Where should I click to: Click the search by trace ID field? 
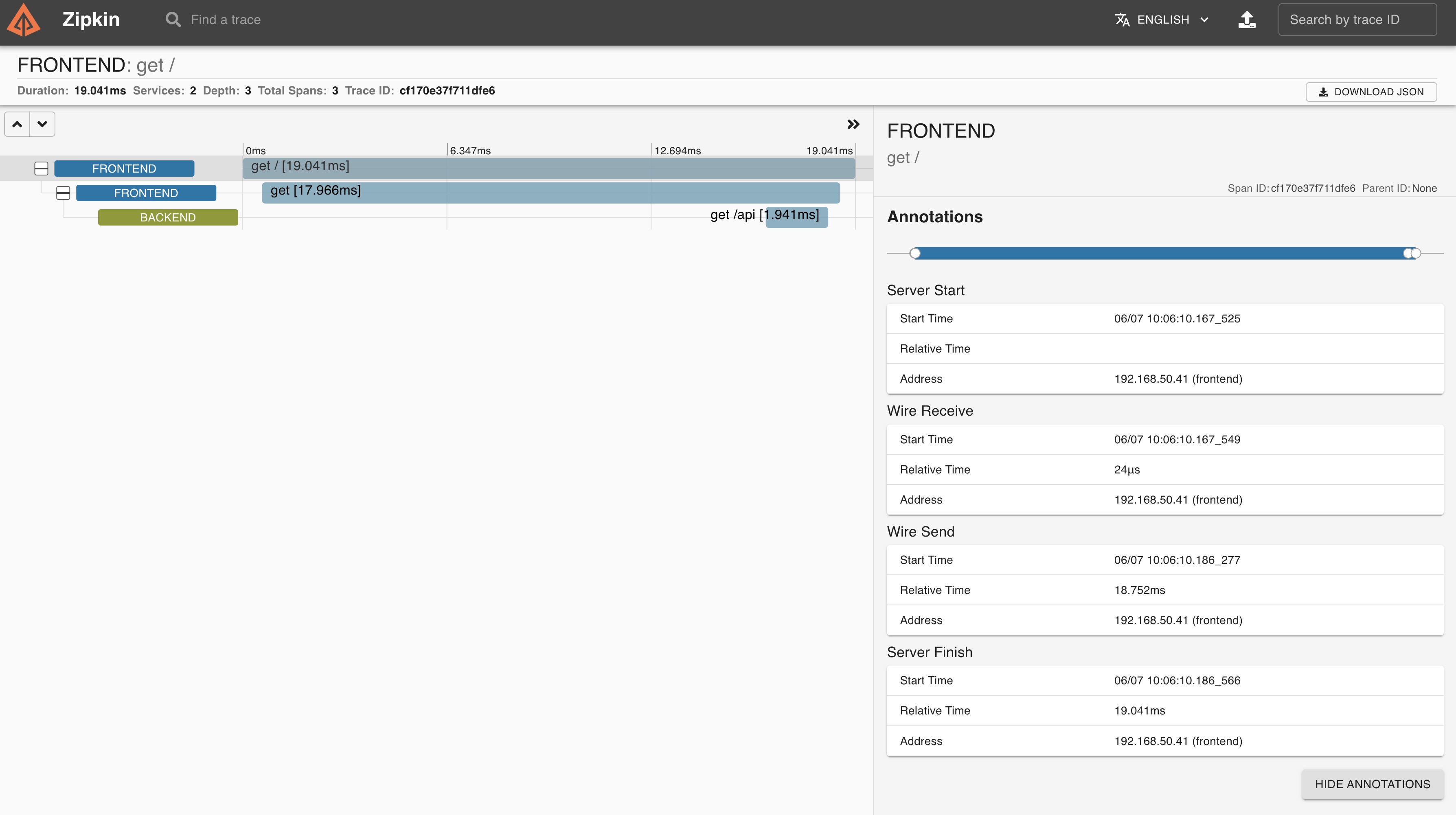pos(1358,19)
